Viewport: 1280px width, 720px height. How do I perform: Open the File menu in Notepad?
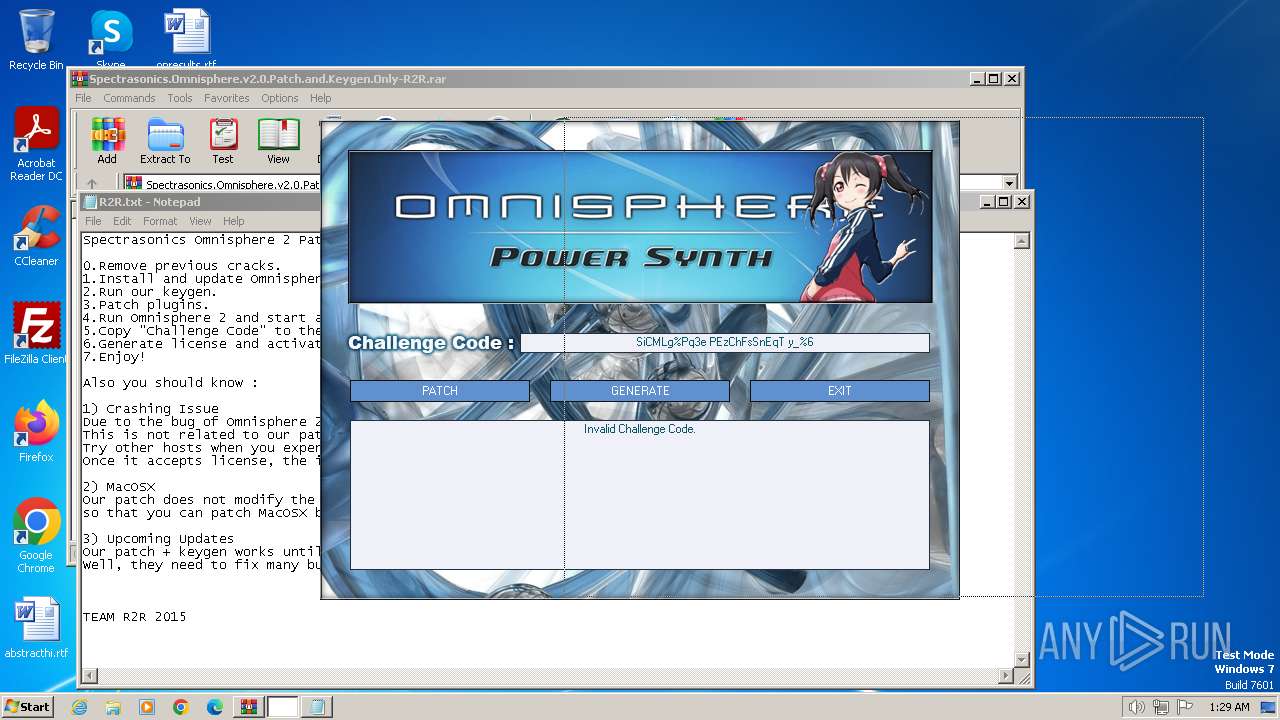[93, 221]
